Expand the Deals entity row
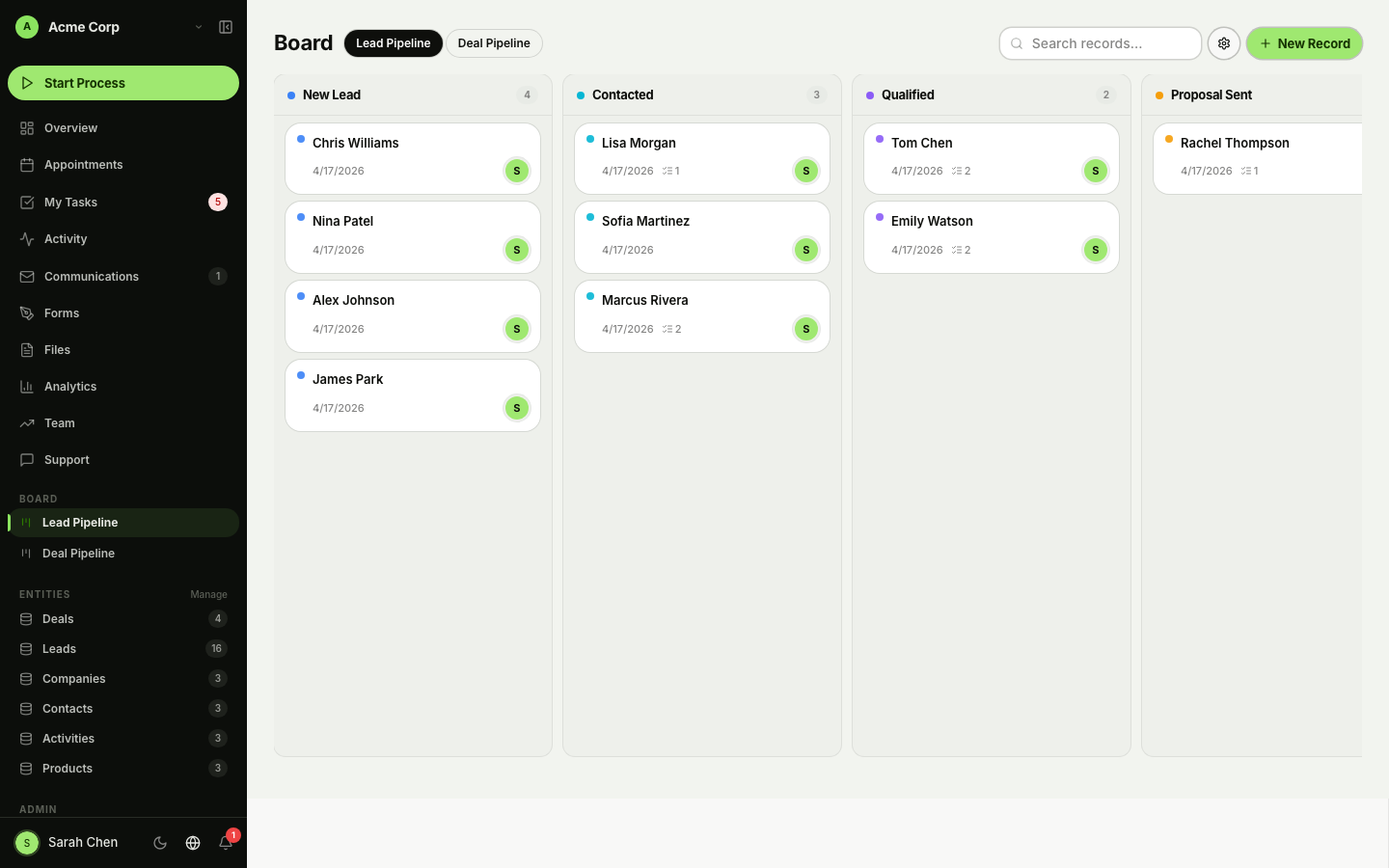 (x=58, y=619)
